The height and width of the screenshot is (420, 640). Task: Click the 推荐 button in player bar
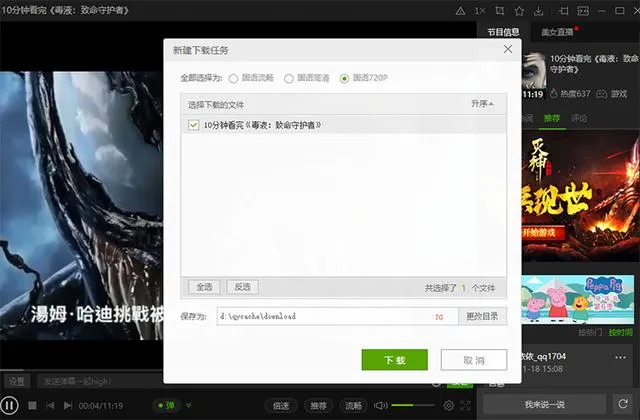pyautogui.click(x=318, y=406)
